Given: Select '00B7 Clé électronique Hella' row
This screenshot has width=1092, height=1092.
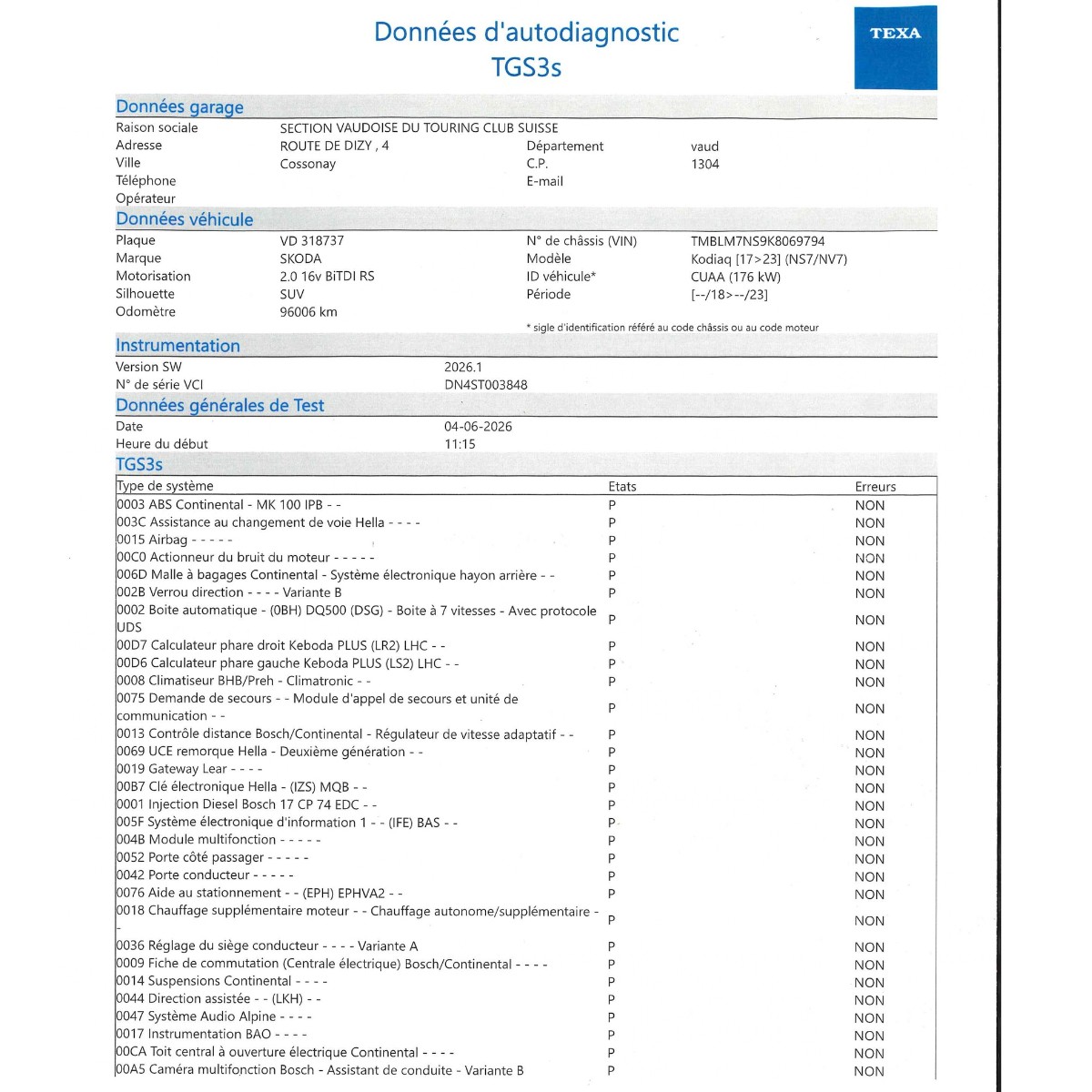Looking at the screenshot, I should tap(526, 787).
